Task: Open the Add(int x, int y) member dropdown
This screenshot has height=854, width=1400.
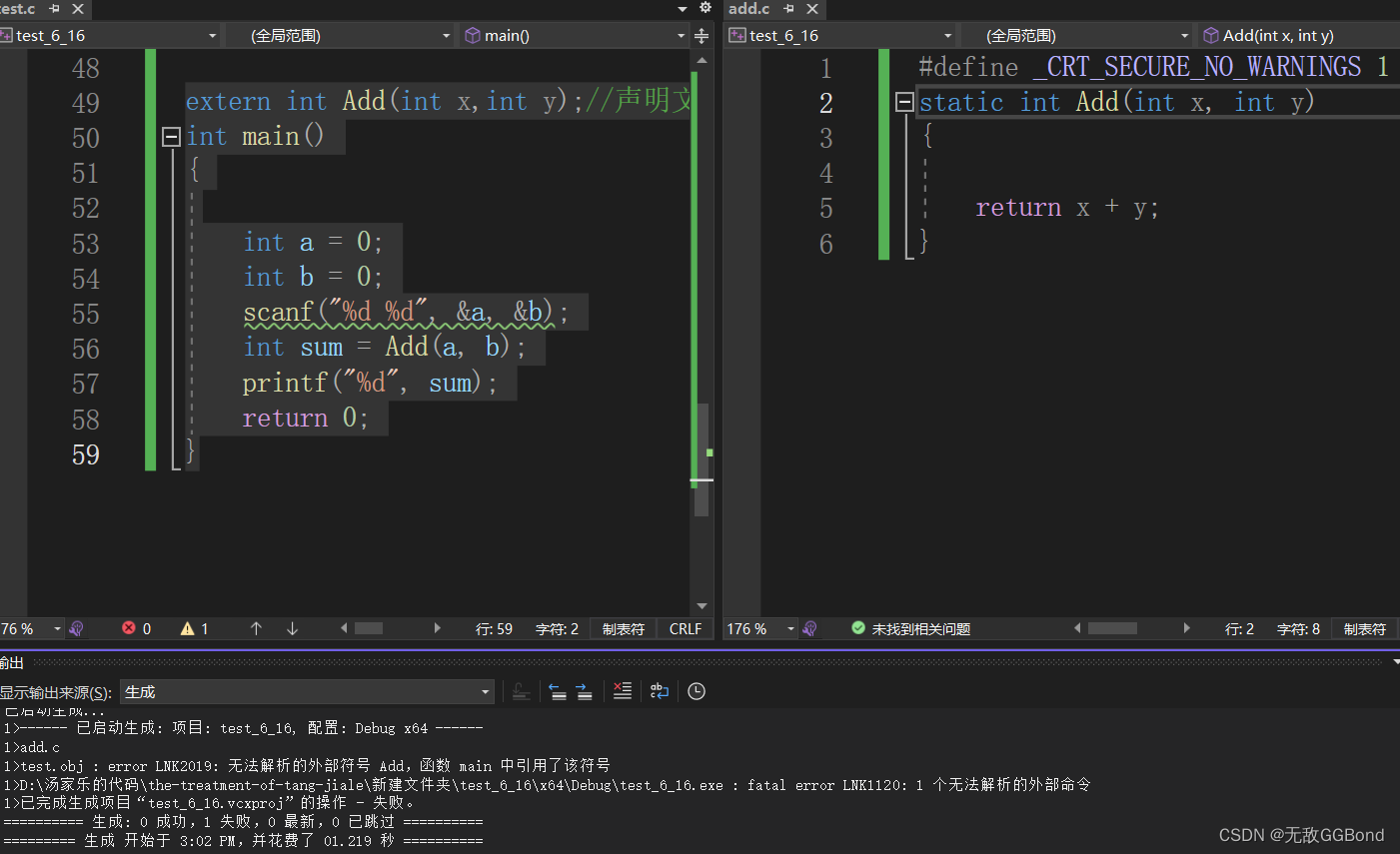Action: pos(1298,36)
